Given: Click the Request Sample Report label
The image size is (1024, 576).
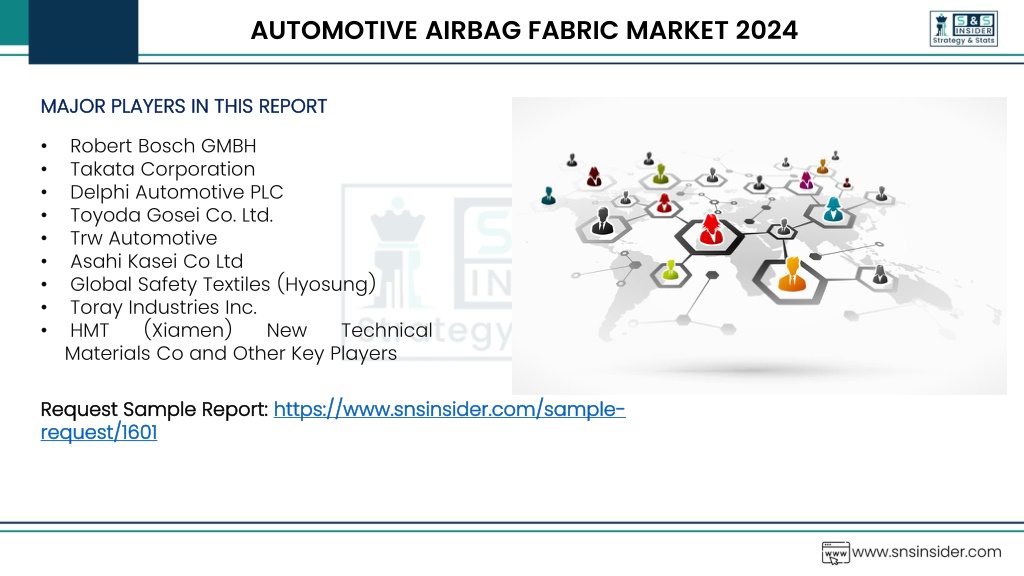Looking at the screenshot, I should (x=154, y=409).
